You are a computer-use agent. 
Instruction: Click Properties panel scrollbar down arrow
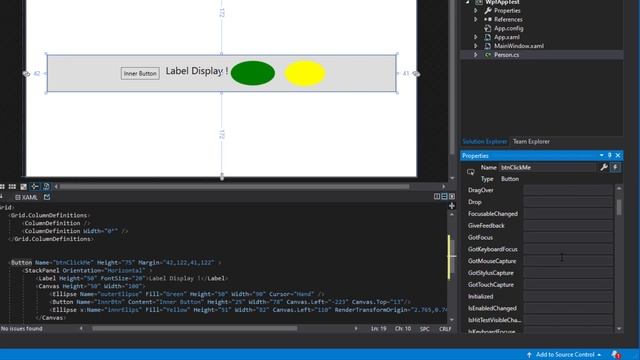tap(619, 328)
